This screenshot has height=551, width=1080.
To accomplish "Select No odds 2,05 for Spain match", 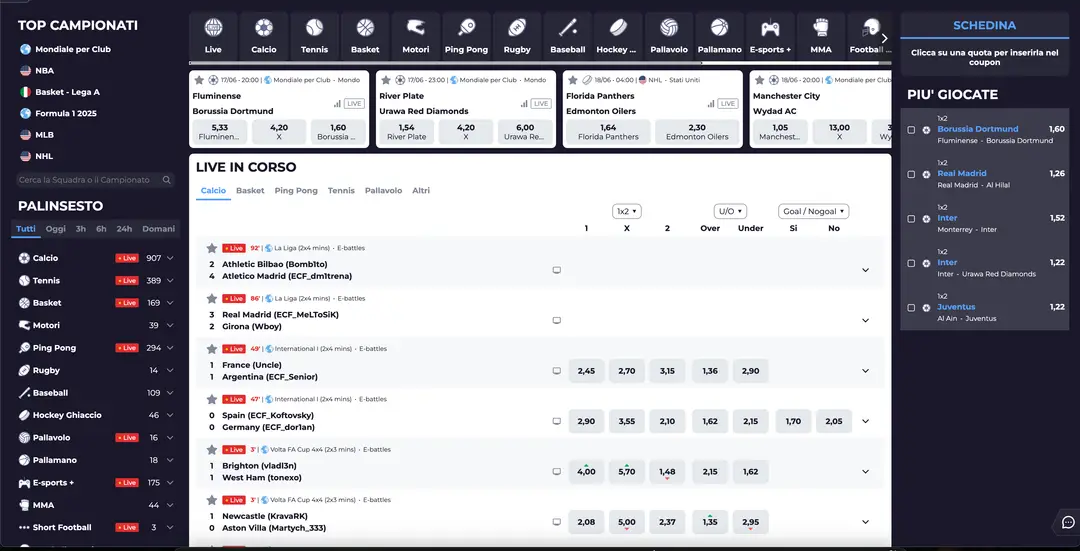I will tap(834, 421).
